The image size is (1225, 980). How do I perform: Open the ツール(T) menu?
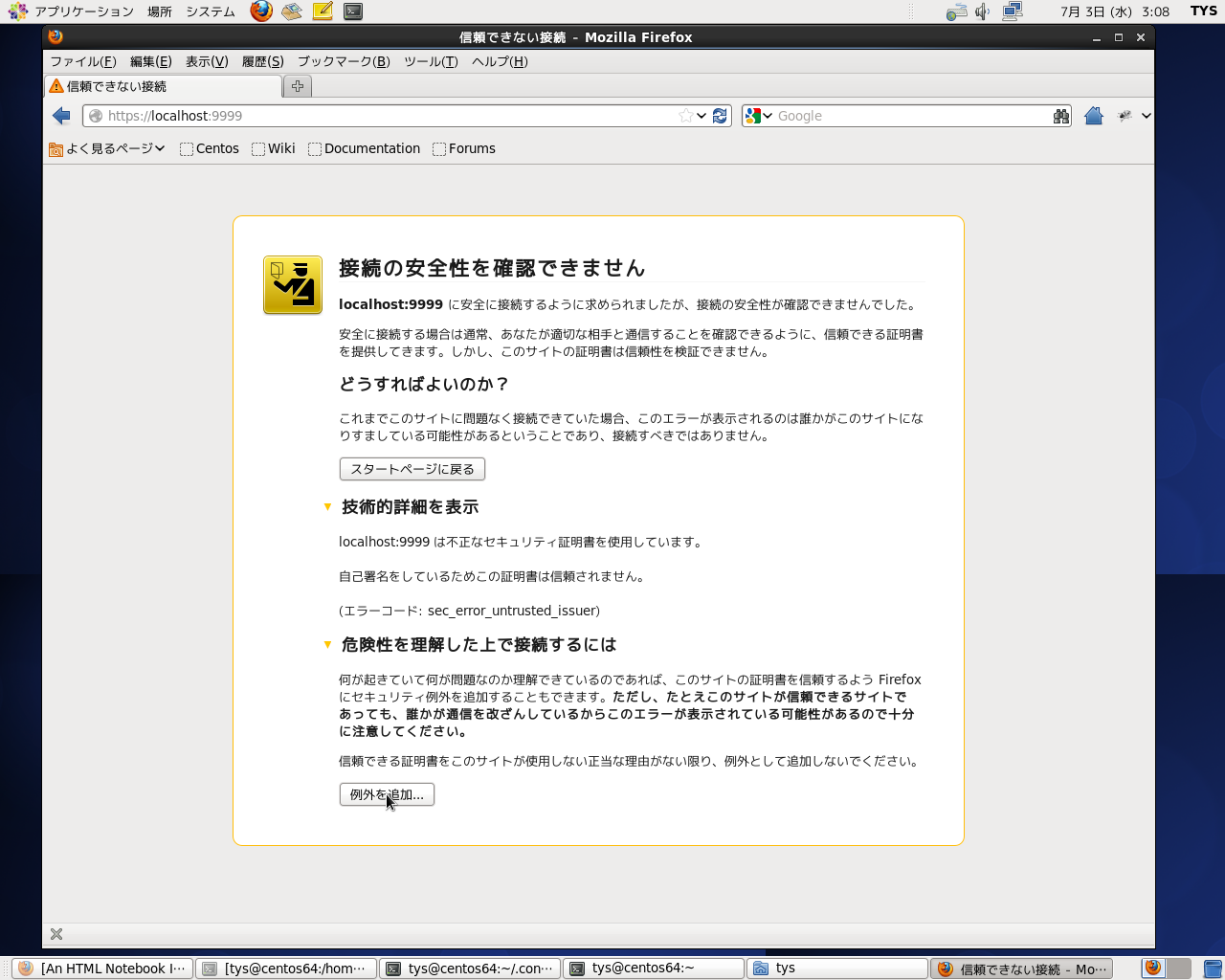coord(430,61)
